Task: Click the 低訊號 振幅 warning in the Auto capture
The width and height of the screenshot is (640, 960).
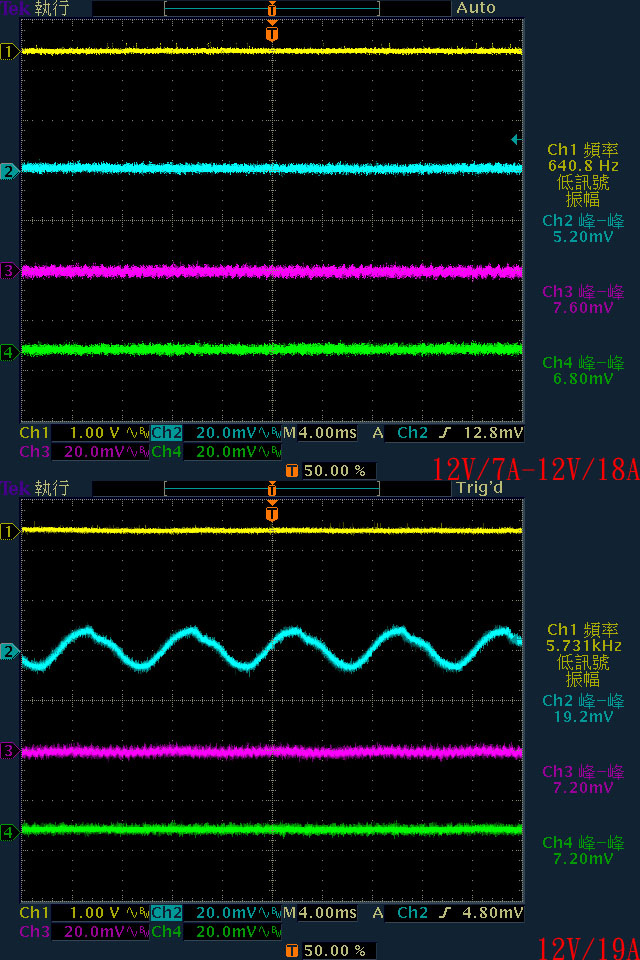Action: tap(582, 191)
